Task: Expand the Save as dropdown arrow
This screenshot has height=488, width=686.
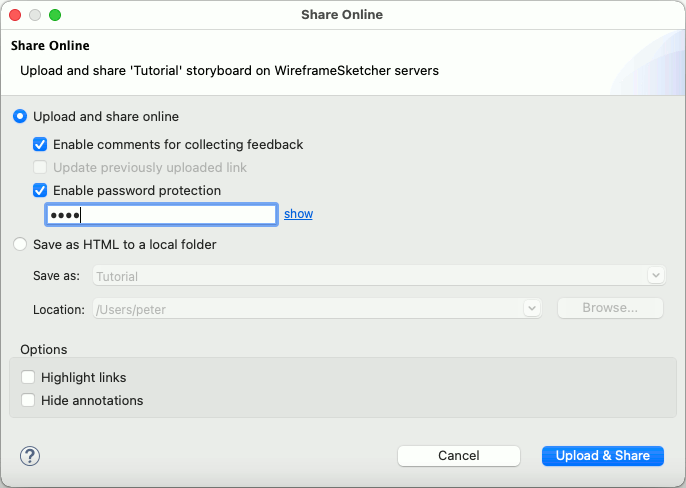Action: pyautogui.click(x=655, y=276)
